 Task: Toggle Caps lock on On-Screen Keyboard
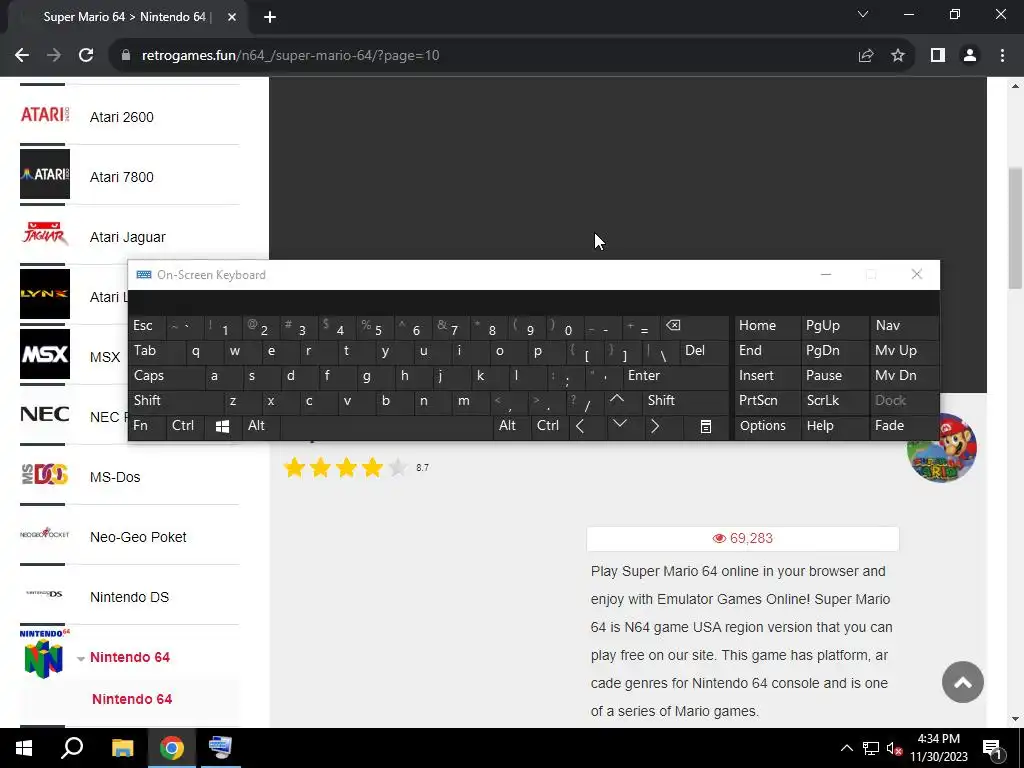166,376
